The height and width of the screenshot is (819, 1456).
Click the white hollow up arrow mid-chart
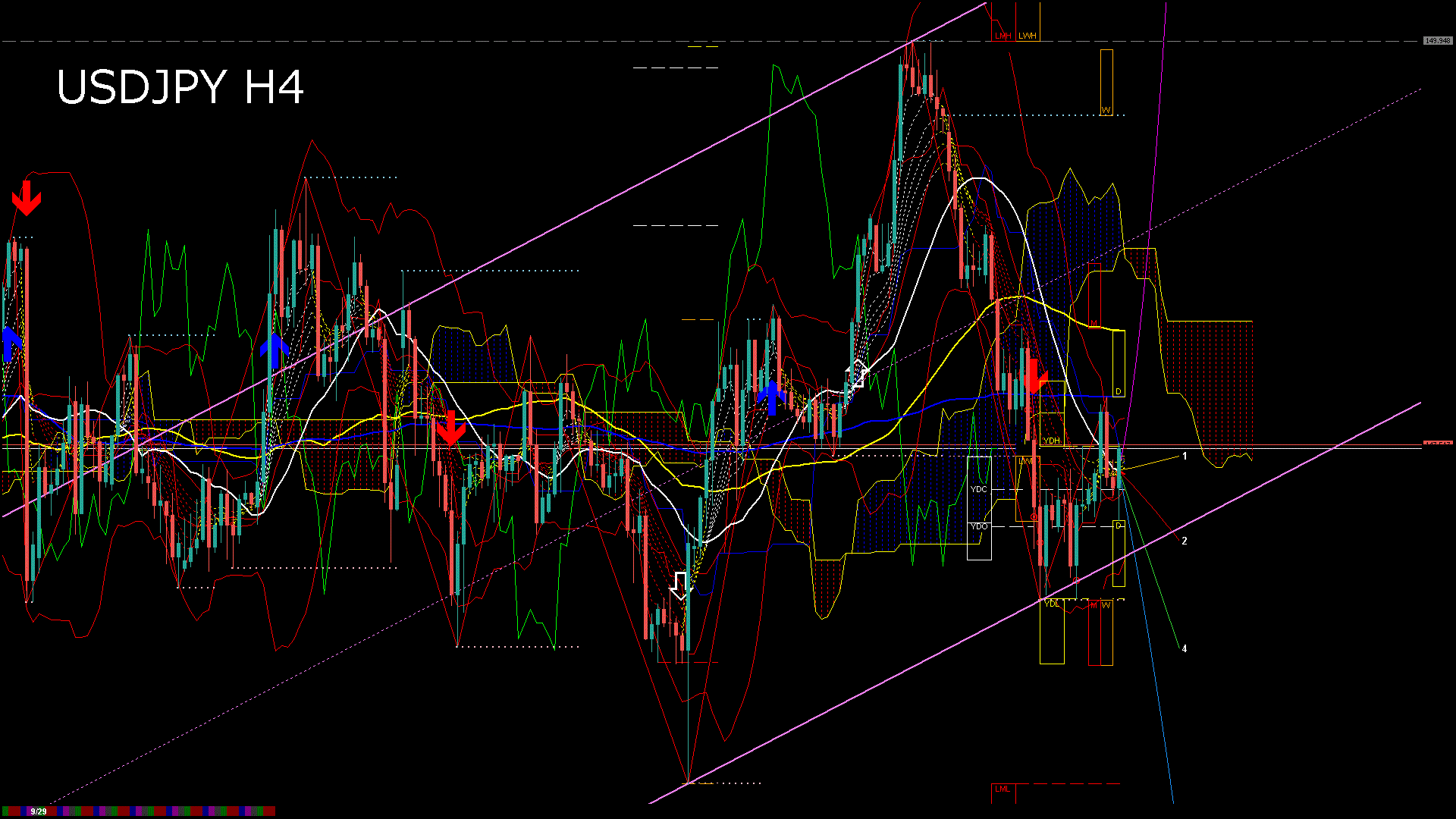857,375
